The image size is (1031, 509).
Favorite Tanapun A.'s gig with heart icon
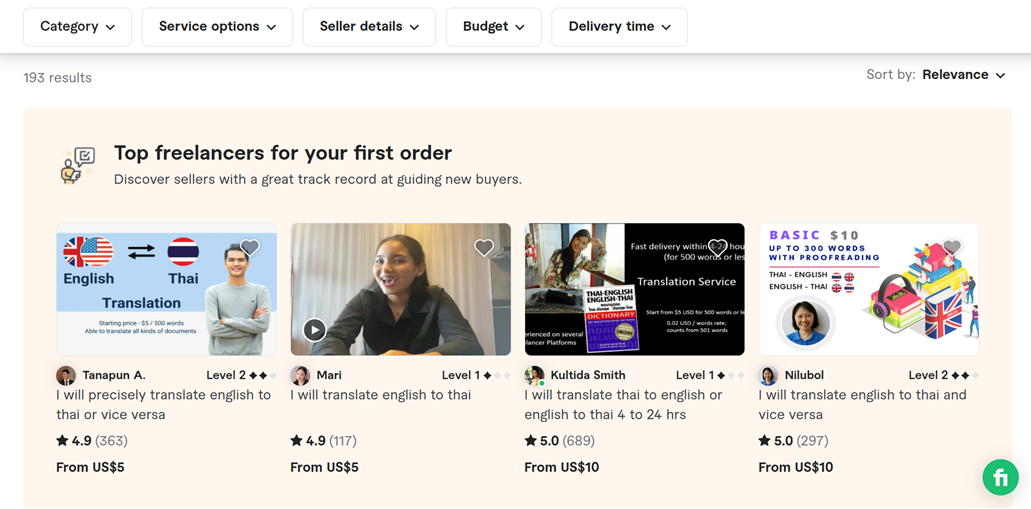point(250,248)
